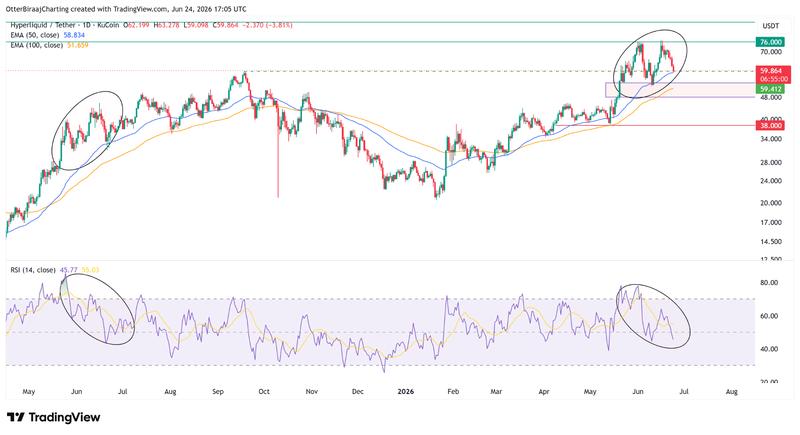
Task: Click the 2026 year marker on time axis
Action: pos(406,392)
